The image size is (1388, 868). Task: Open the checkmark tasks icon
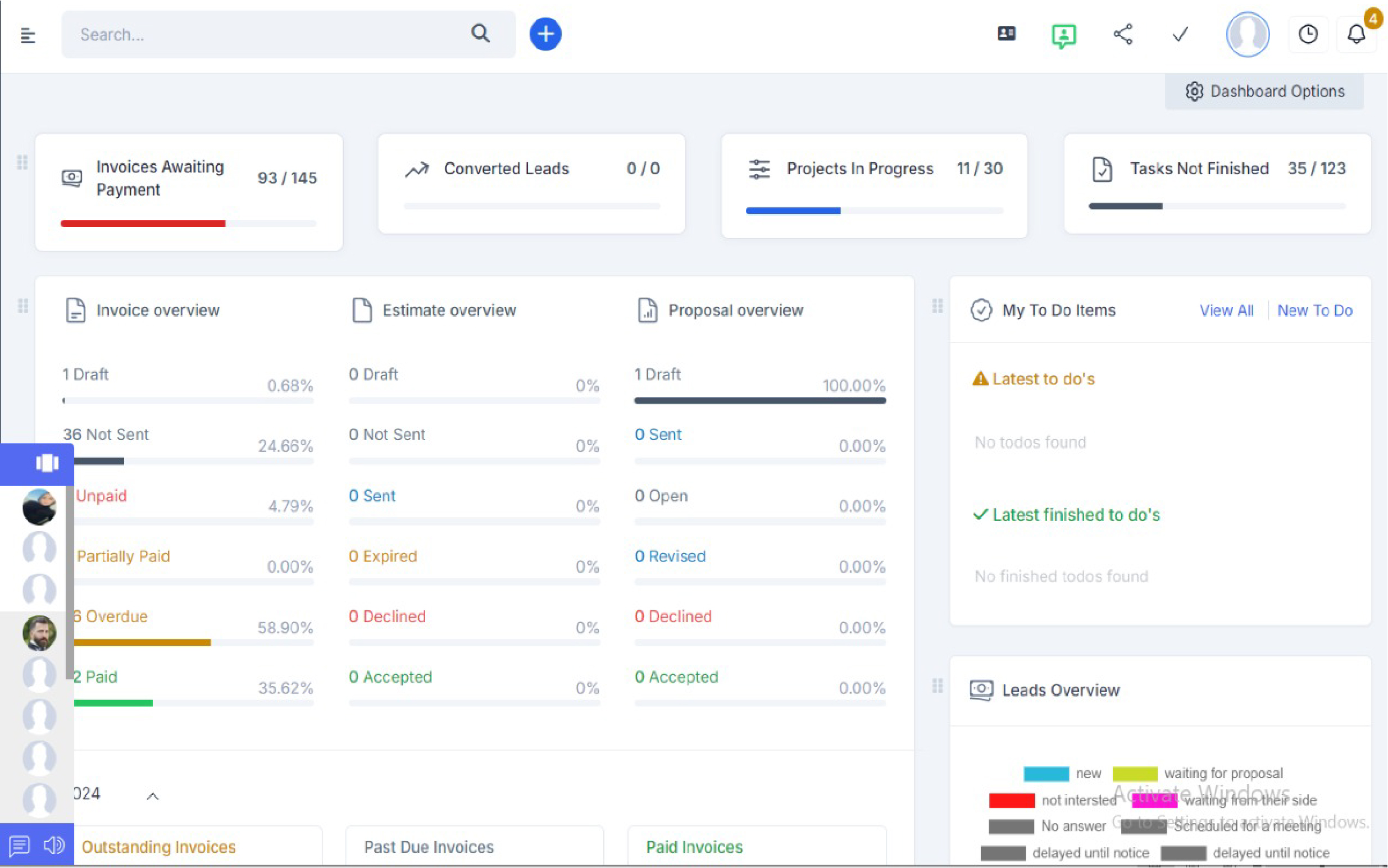[x=1180, y=35]
